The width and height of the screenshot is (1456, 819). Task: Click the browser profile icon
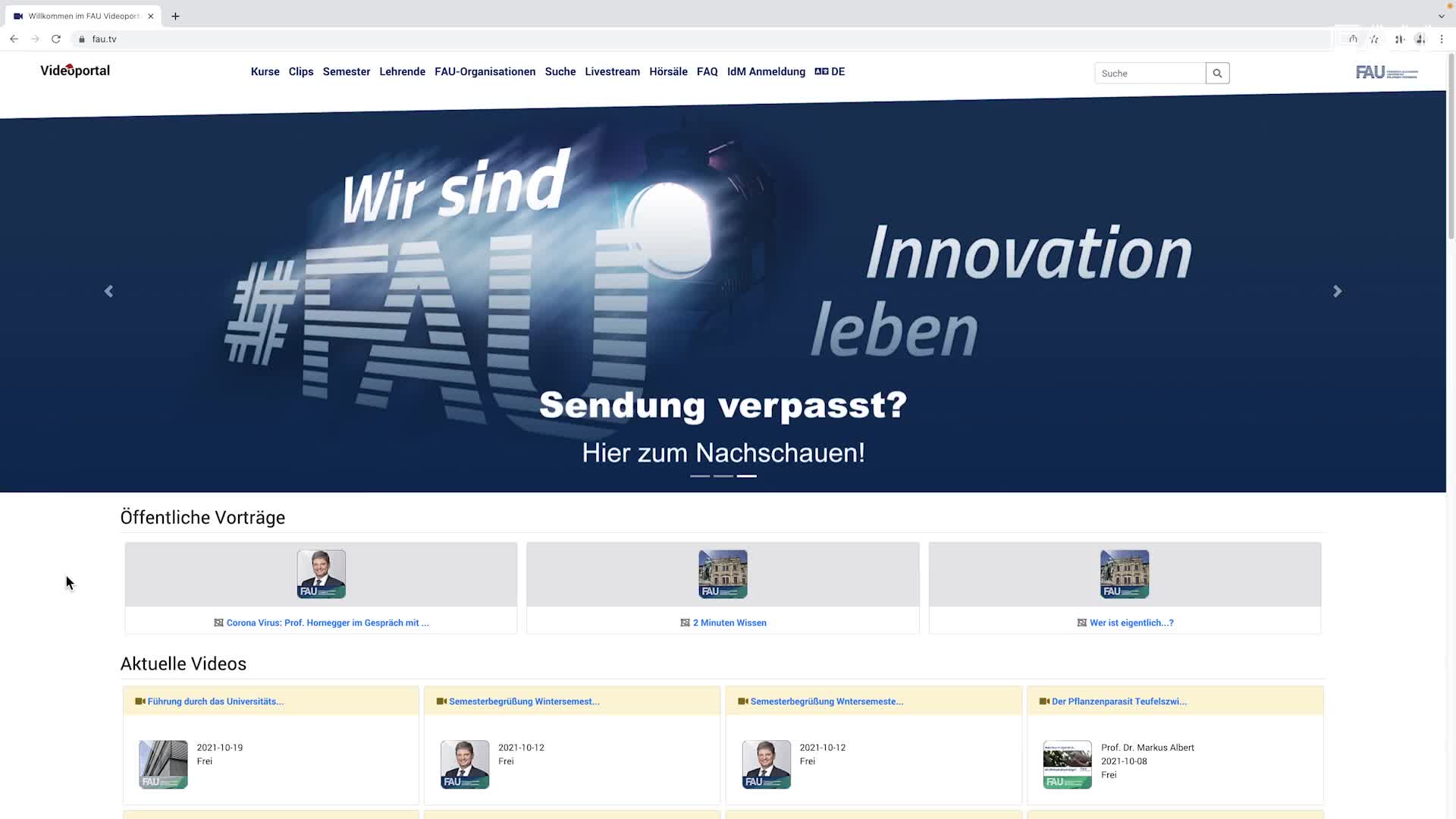coord(1420,39)
